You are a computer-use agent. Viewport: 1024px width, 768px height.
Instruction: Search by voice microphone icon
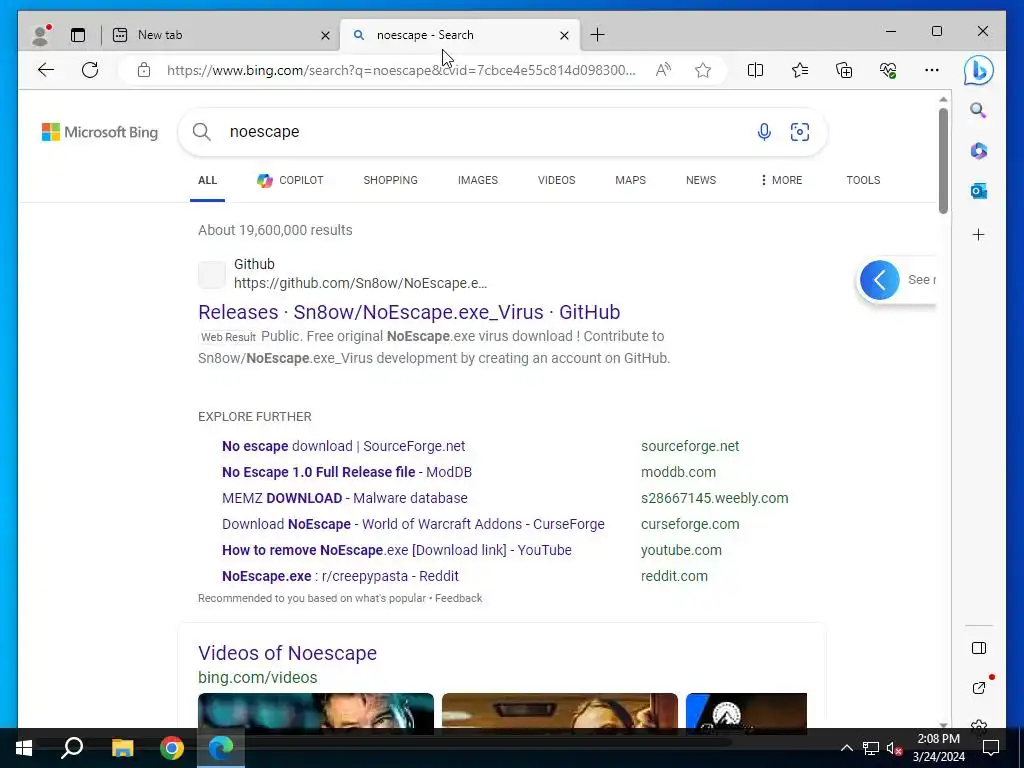point(764,132)
